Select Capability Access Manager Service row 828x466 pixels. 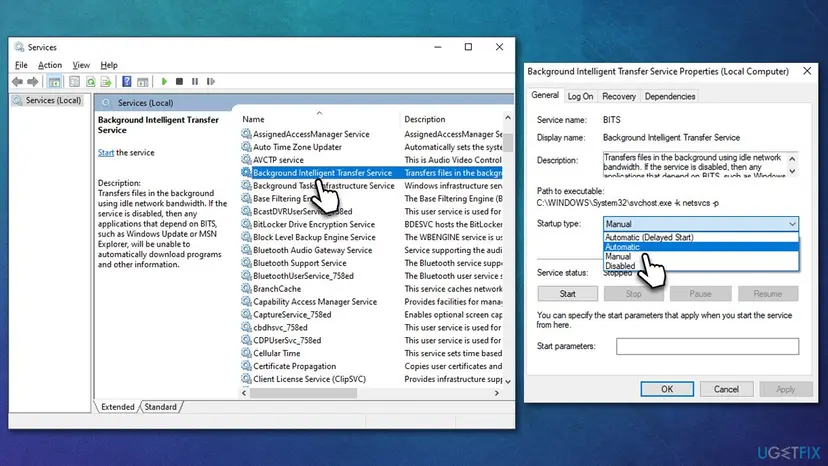tap(371, 302)
